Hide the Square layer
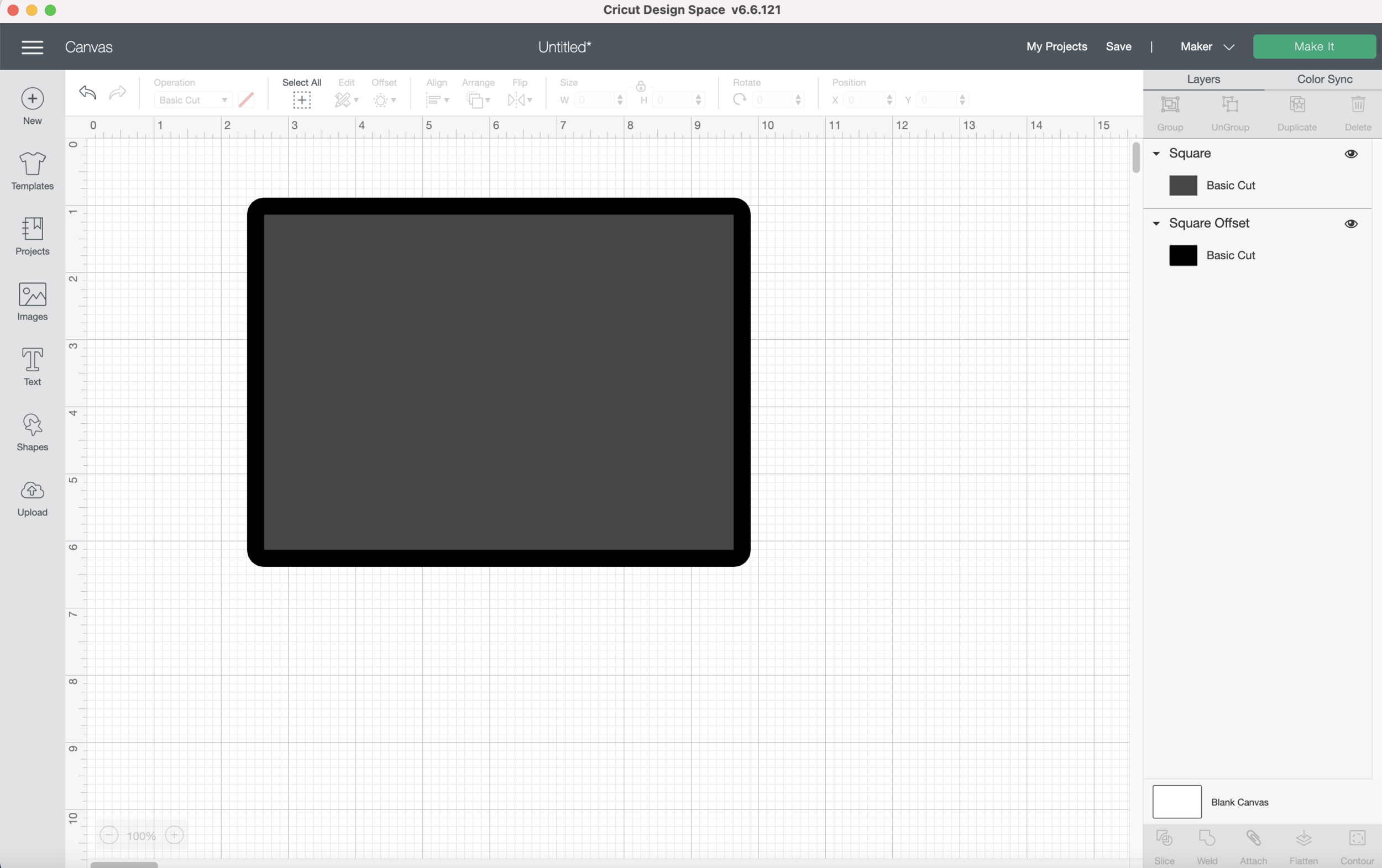 (x=1351, y=154)
